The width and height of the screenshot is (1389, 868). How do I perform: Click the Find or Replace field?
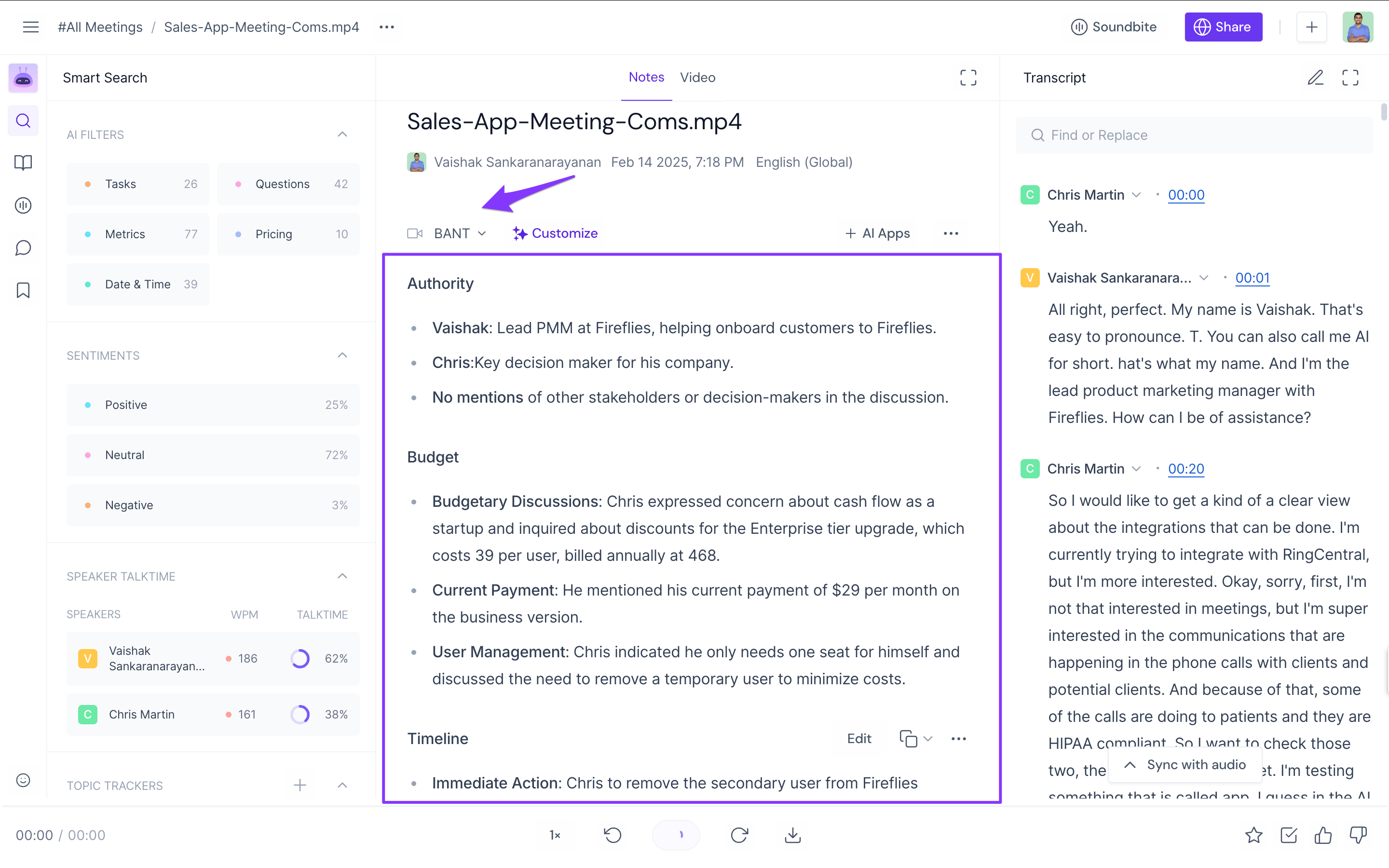pos(1195,135)
